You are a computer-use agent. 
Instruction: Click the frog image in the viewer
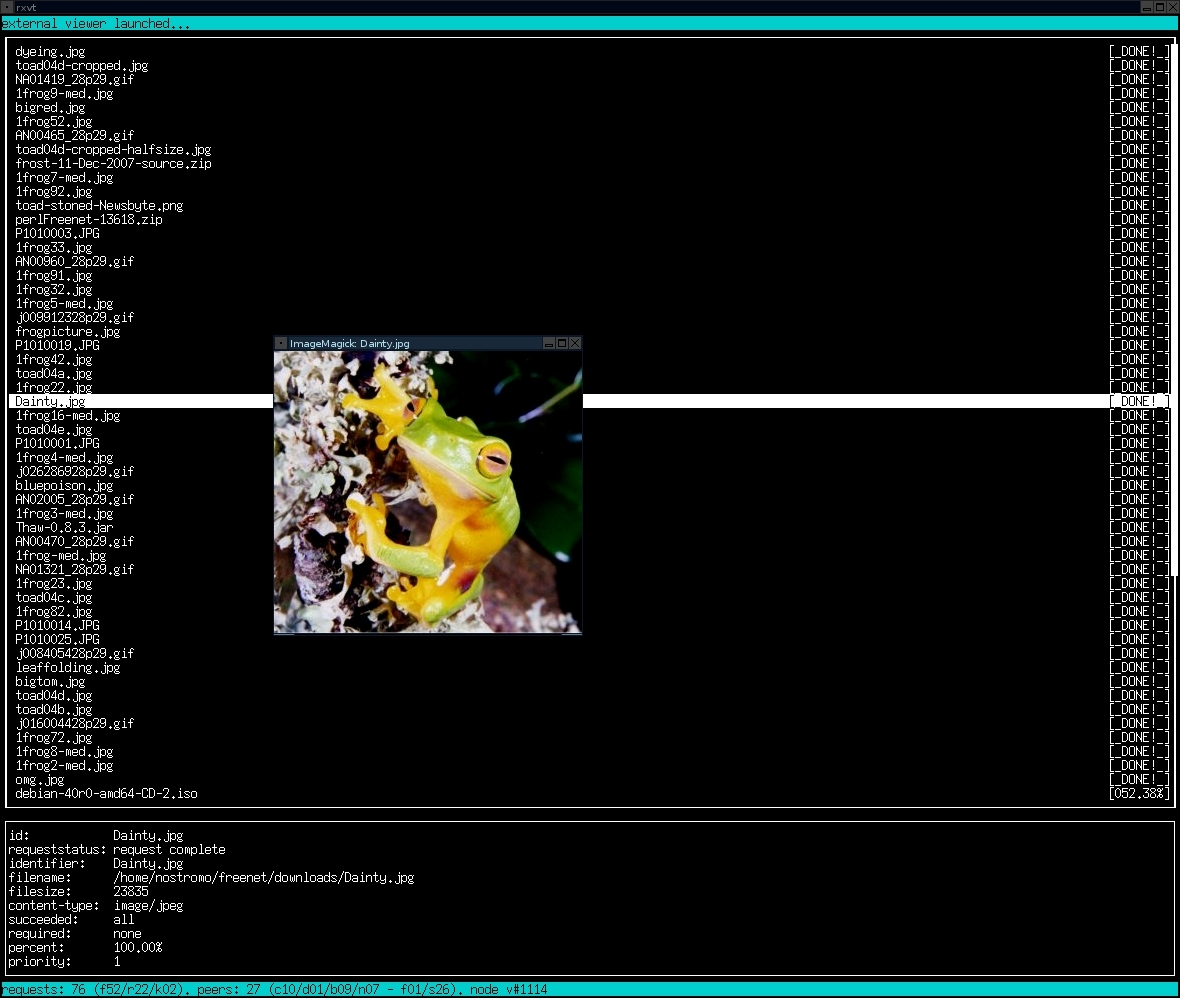pos(428,492)
